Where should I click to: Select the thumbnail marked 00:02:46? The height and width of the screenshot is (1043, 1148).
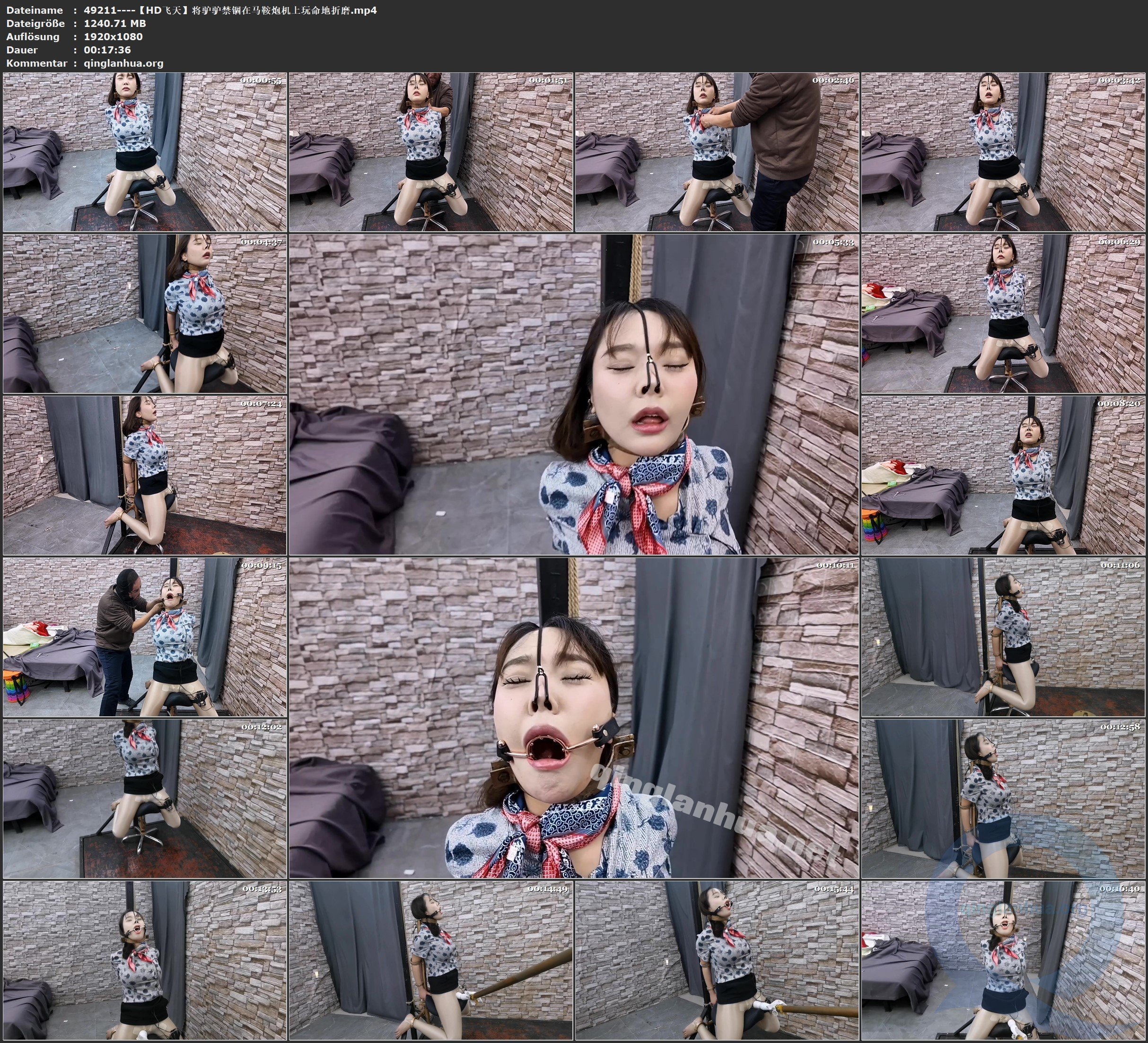pos(717,152)
